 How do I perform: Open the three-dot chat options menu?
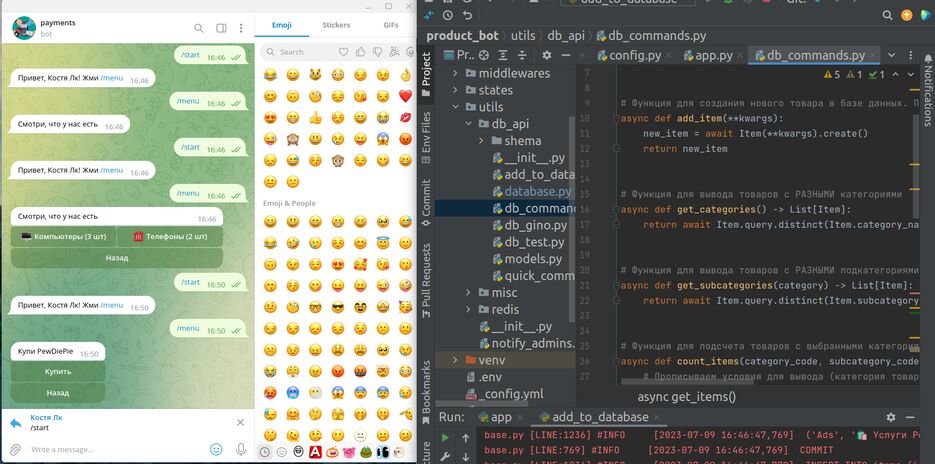pyautogui.click(x=241, y=28)
